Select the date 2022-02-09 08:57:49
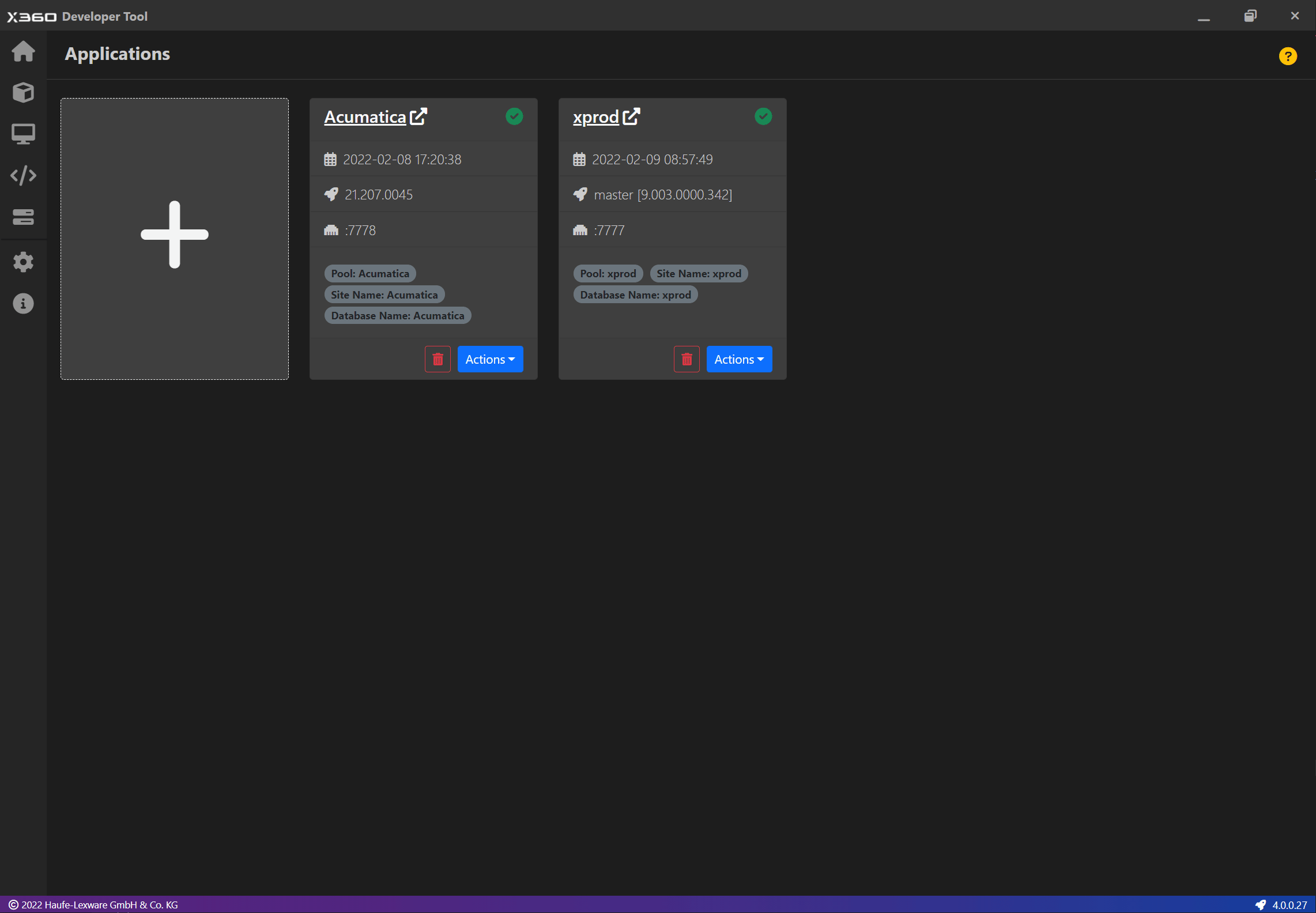 653,160
